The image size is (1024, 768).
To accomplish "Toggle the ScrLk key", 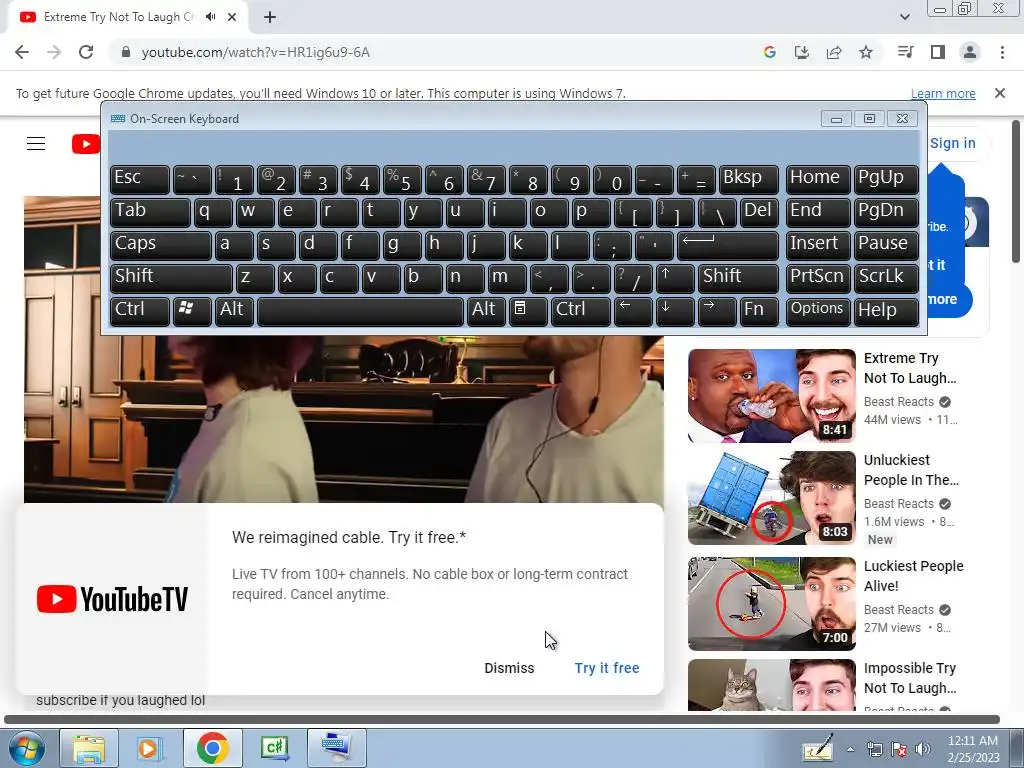I will click(x=886, y=277).
